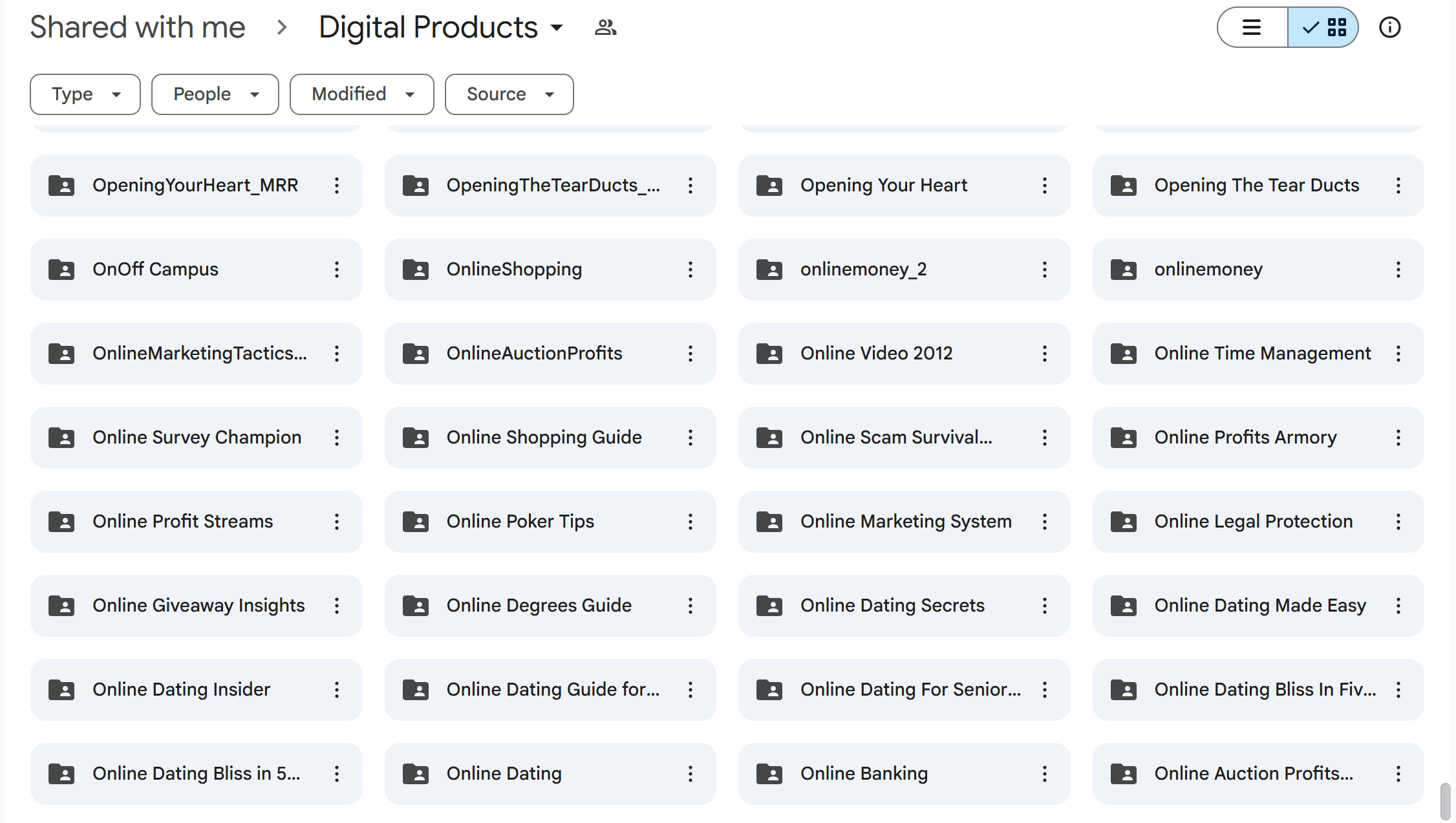Open more actions for OnOff Campus folder
The width and height of the screenshot is (1456, 823).
point(336,270)
